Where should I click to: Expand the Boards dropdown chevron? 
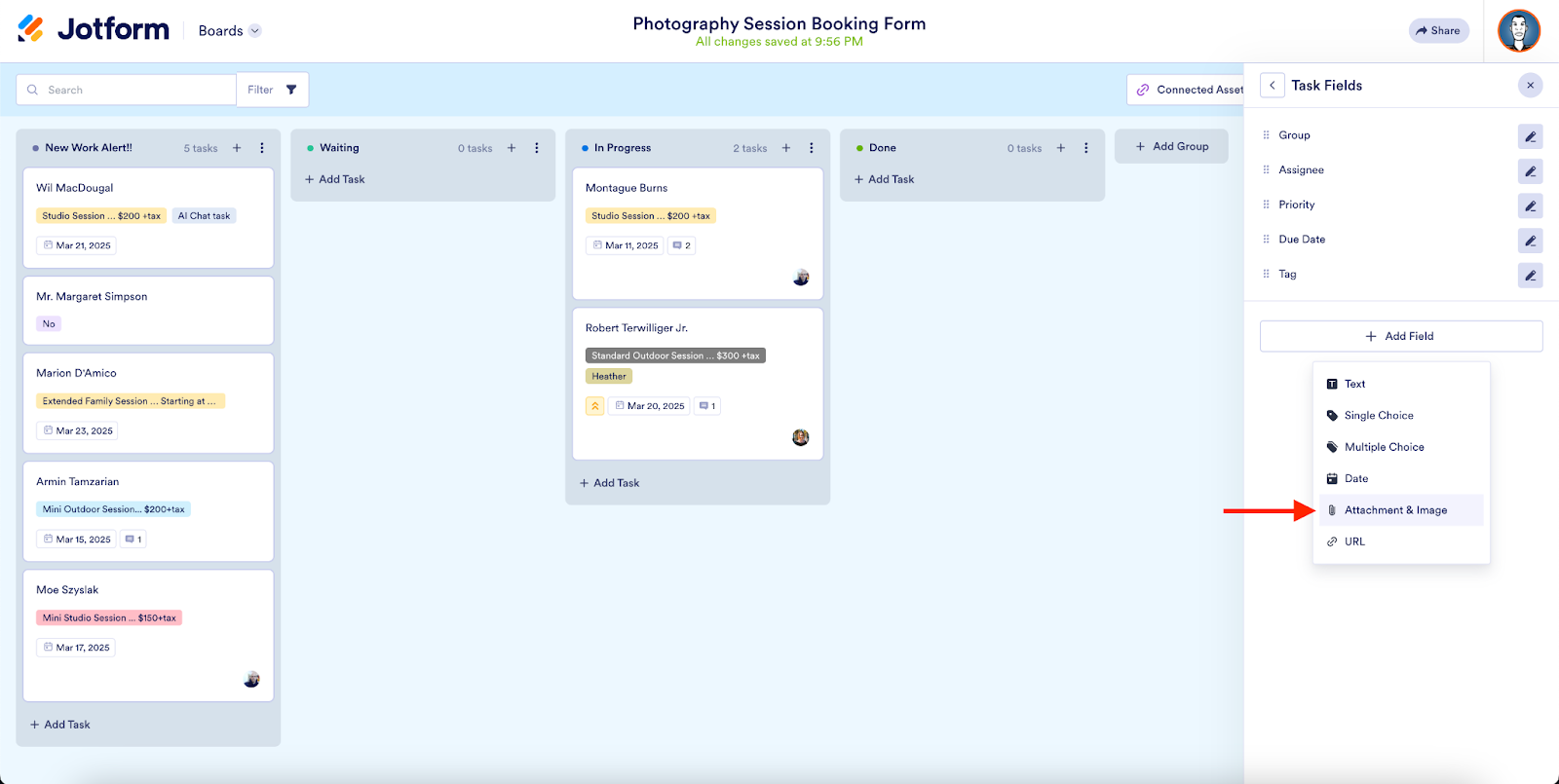[x=255, y=31]
